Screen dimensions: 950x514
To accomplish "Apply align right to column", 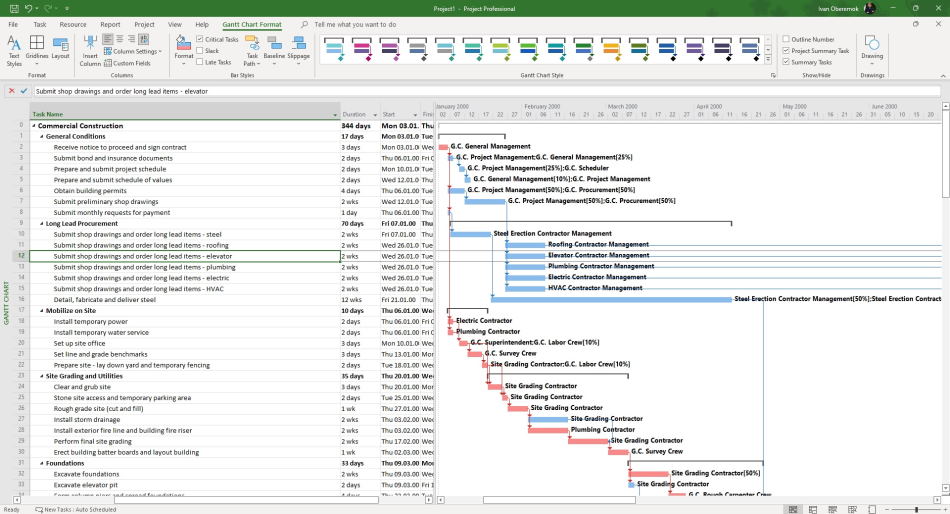I will [x=131, y=39].
